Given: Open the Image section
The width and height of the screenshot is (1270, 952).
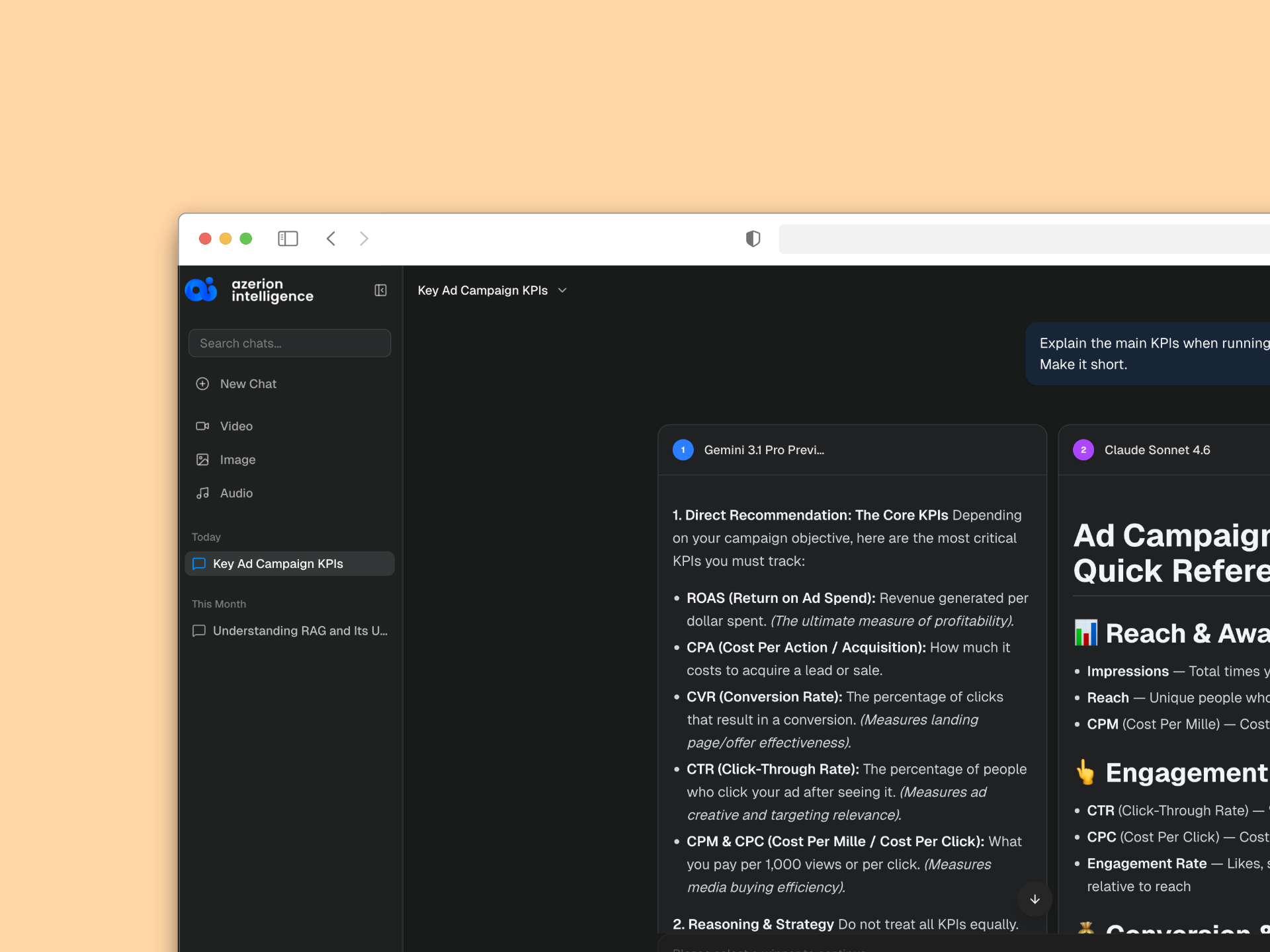Looking at the screenshot, I should click(237, 459).
